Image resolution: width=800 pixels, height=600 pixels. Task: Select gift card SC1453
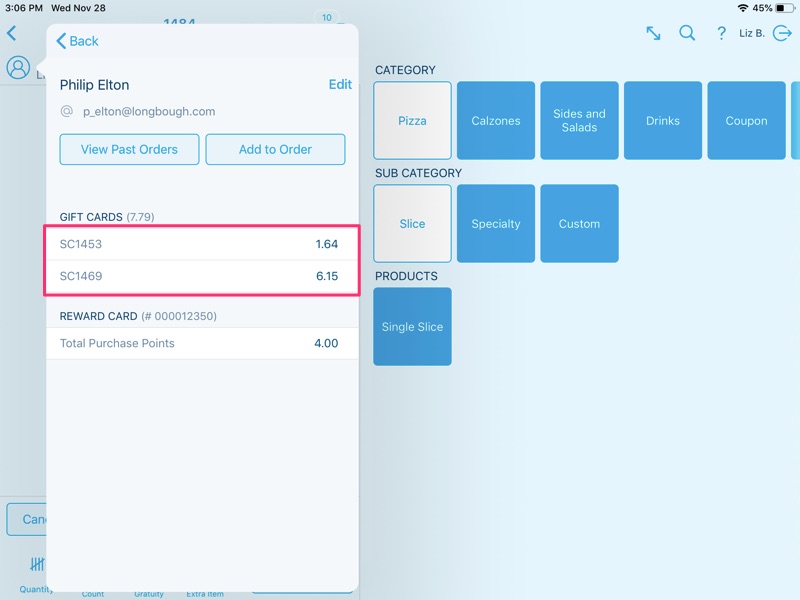pyautogui.click(x=200, y=244)
